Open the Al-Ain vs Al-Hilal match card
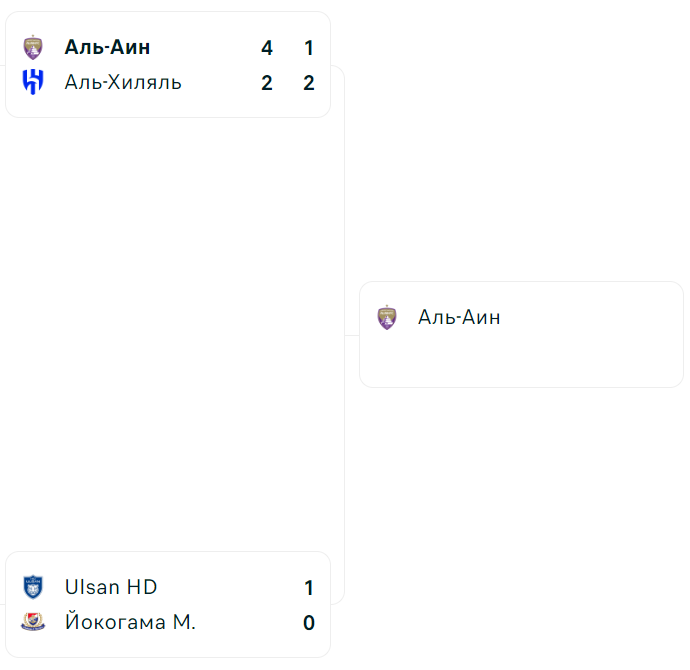The height and width of the screenshot is (670, 690). [x=168, y=65]
